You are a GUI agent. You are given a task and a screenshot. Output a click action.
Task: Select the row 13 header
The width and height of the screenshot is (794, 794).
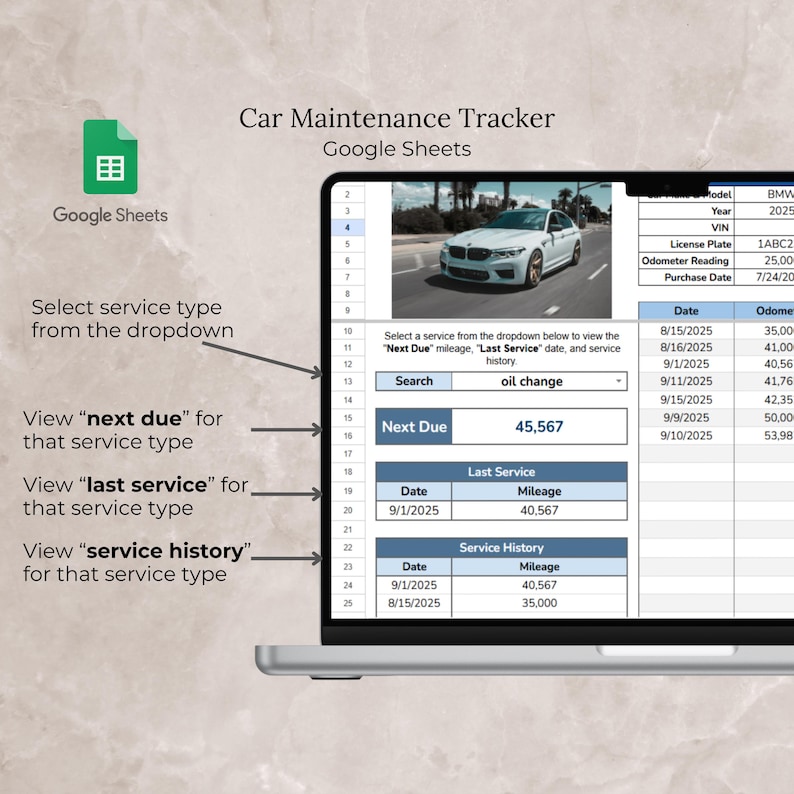coord(347,381)
